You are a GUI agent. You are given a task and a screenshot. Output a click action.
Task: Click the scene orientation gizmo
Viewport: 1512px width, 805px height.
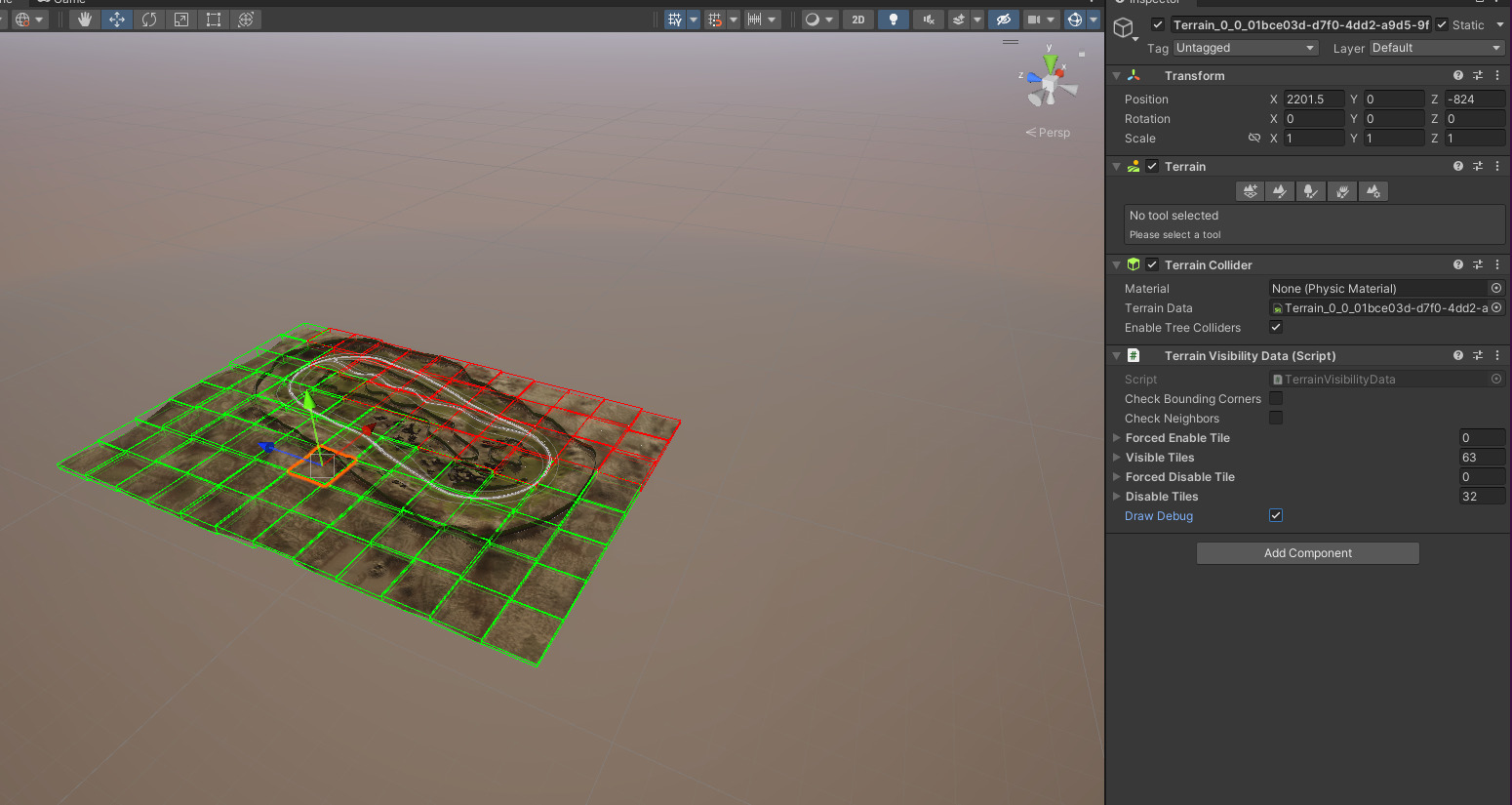(1050, 86)
